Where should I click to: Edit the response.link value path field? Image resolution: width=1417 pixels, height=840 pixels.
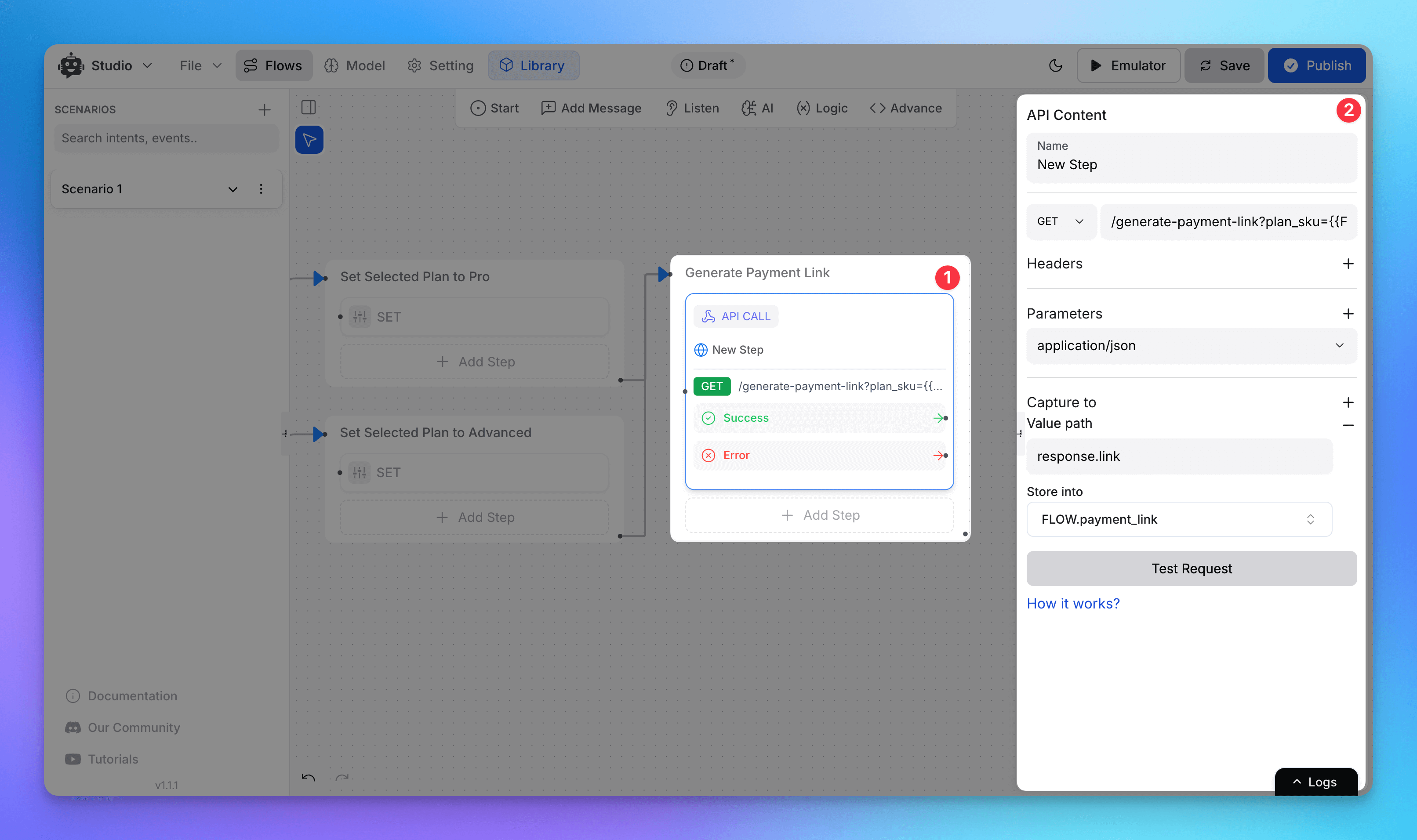click(1179, 456)
